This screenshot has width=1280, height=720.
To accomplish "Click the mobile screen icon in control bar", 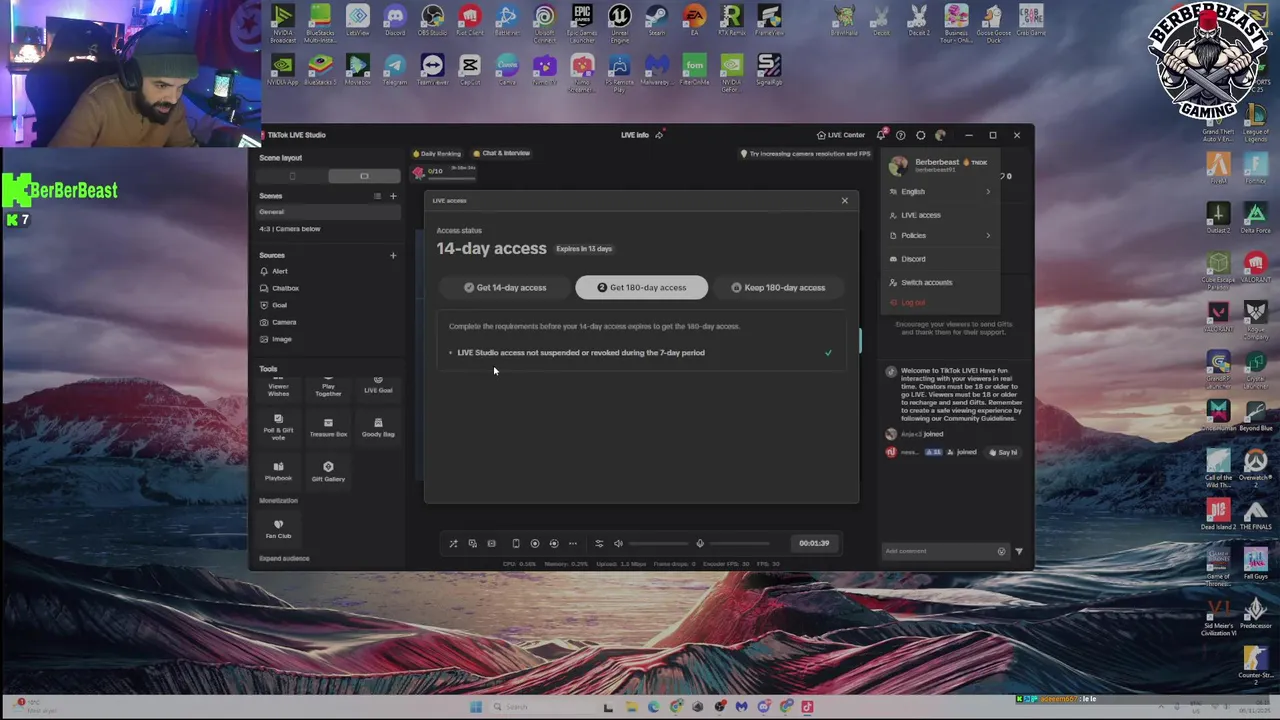I will (515, 544).
